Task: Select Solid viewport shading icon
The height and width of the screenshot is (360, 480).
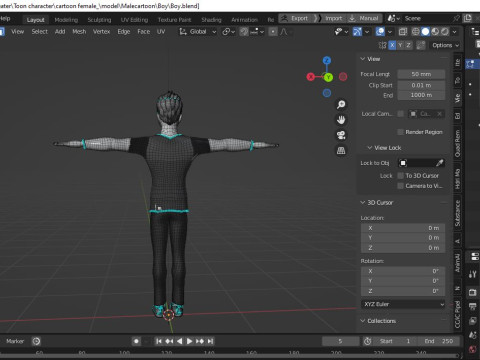Action: [425, 32]
